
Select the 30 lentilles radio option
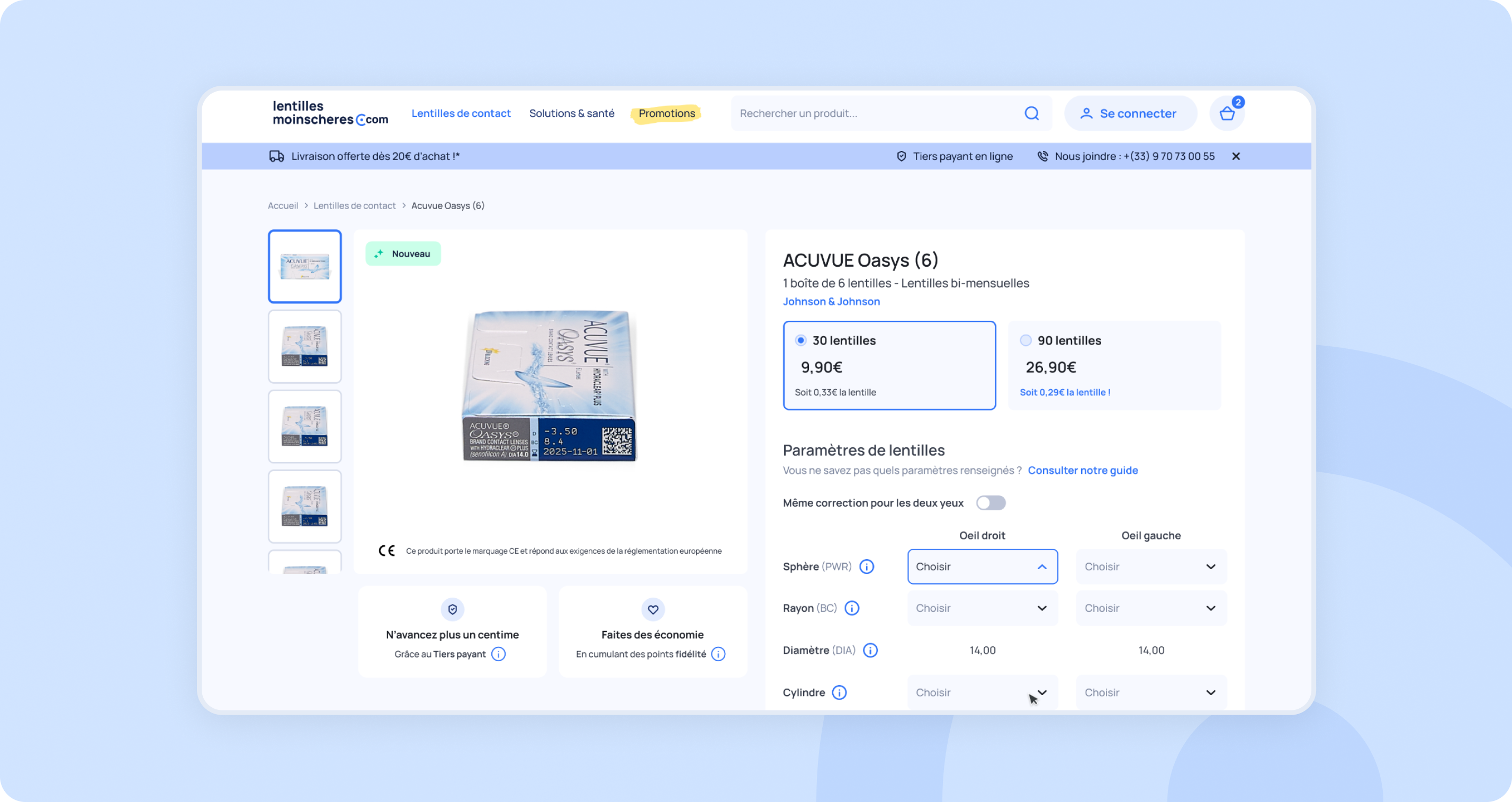(800, 340)
